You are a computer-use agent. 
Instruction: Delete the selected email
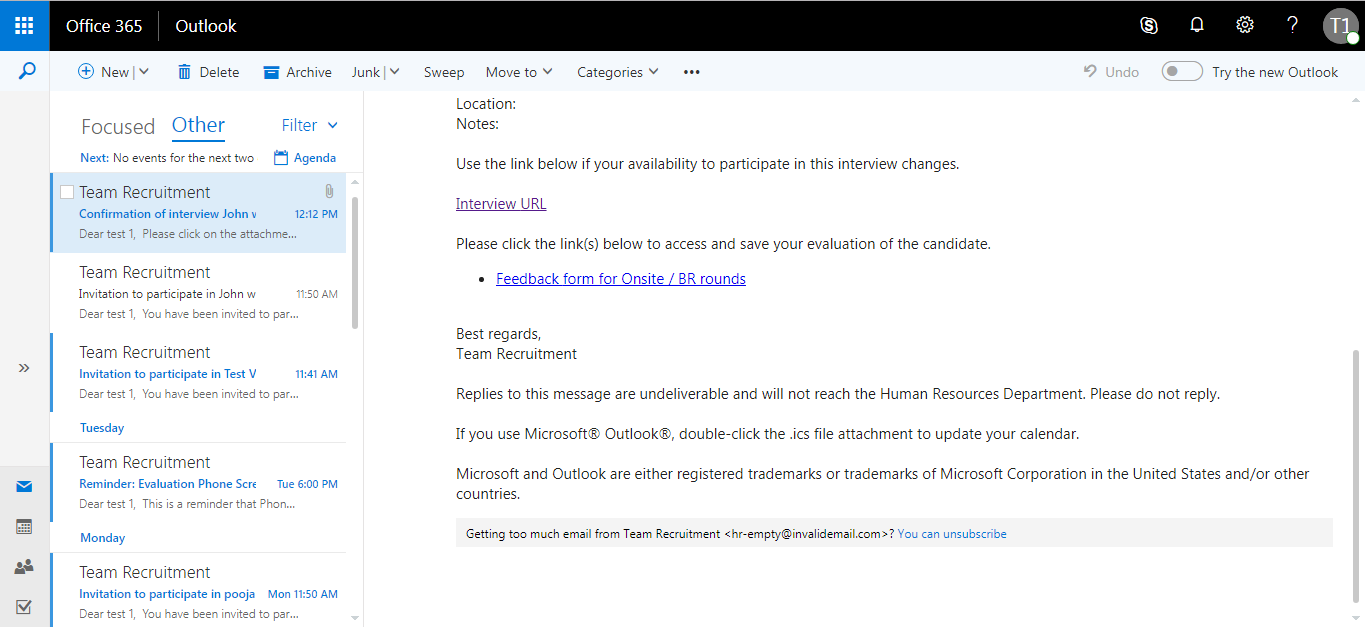208,72
